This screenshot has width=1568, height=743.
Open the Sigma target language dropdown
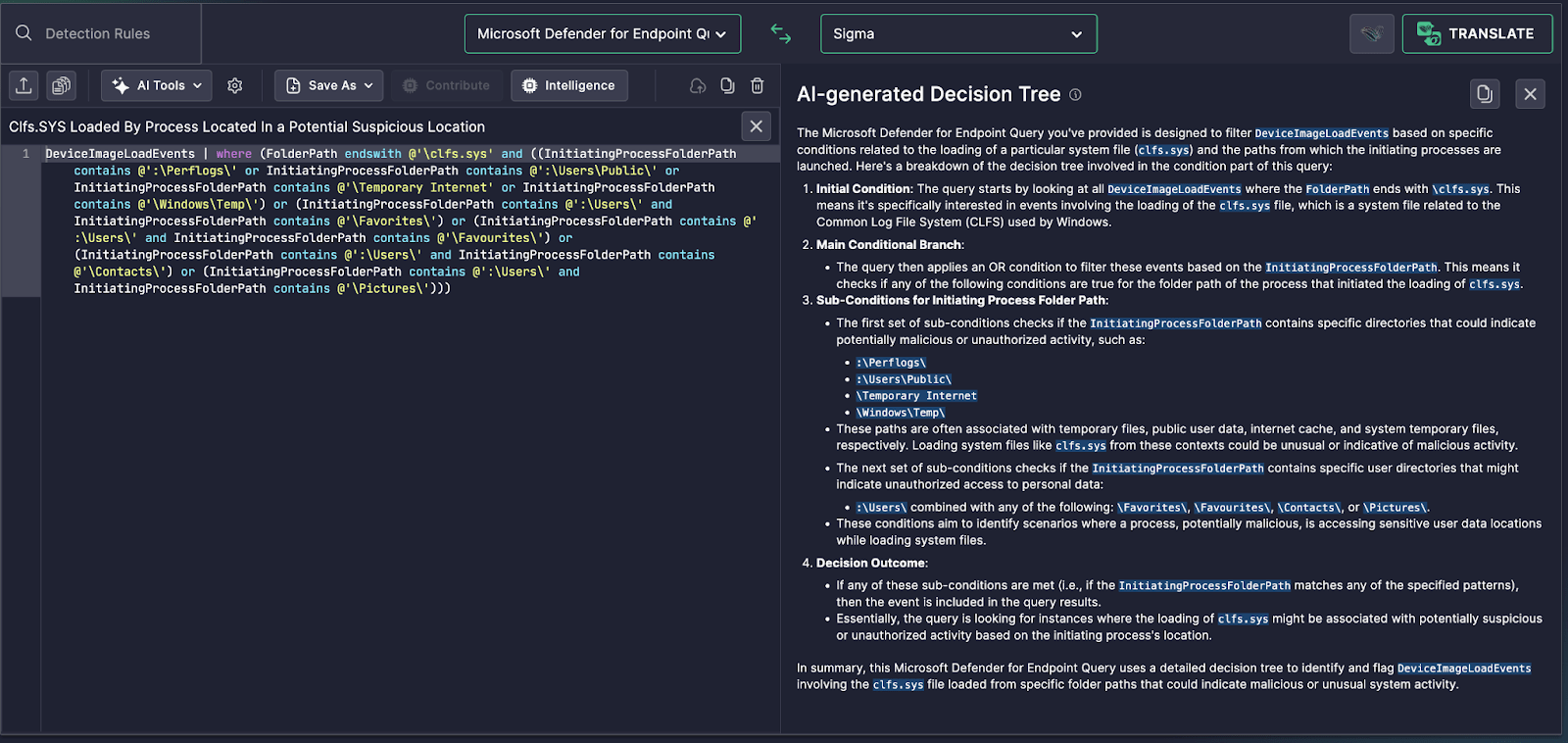click(958, 33)
